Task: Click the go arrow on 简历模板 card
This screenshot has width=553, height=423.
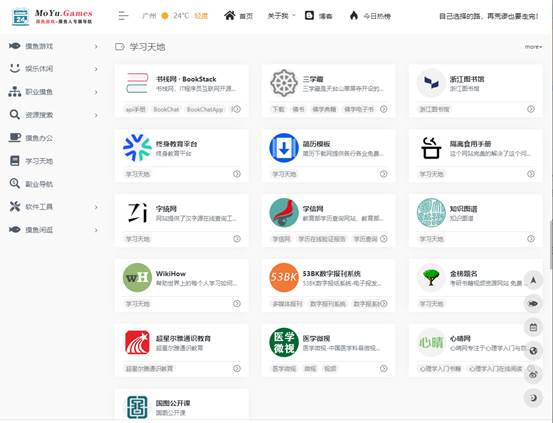Action: click(383, 174)
